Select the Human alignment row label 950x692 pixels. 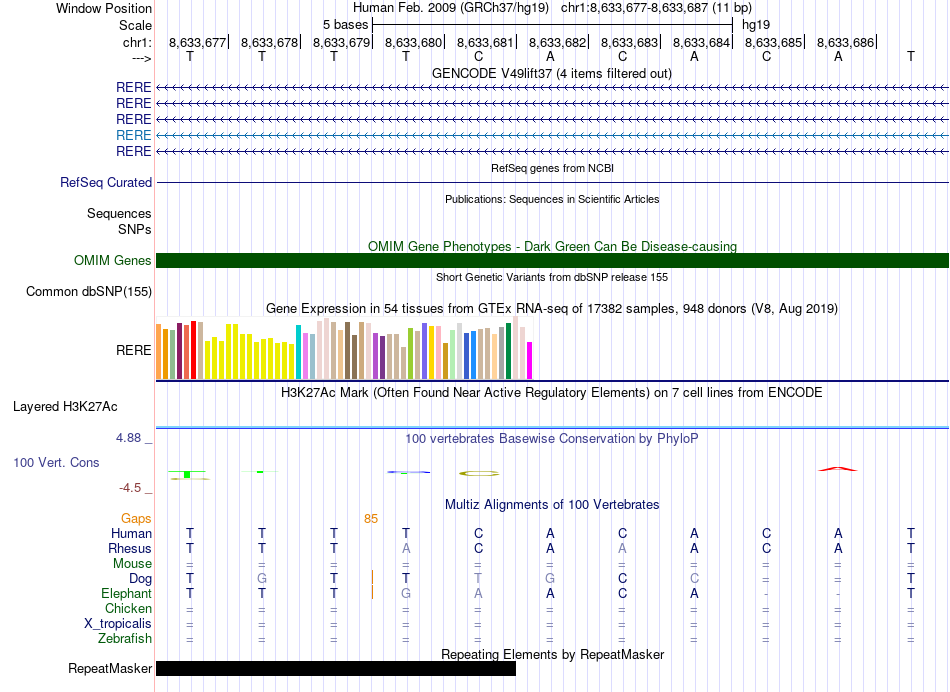pos(131,533)
